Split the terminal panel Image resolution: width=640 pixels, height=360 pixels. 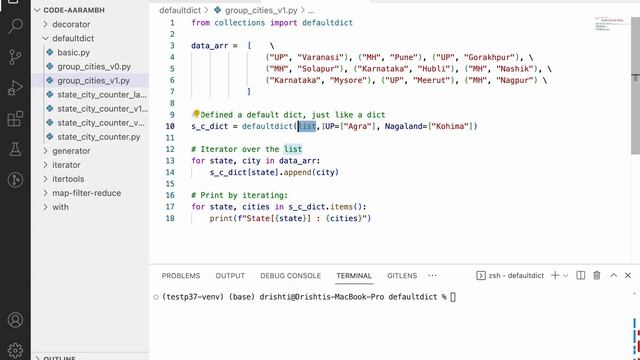580,276
